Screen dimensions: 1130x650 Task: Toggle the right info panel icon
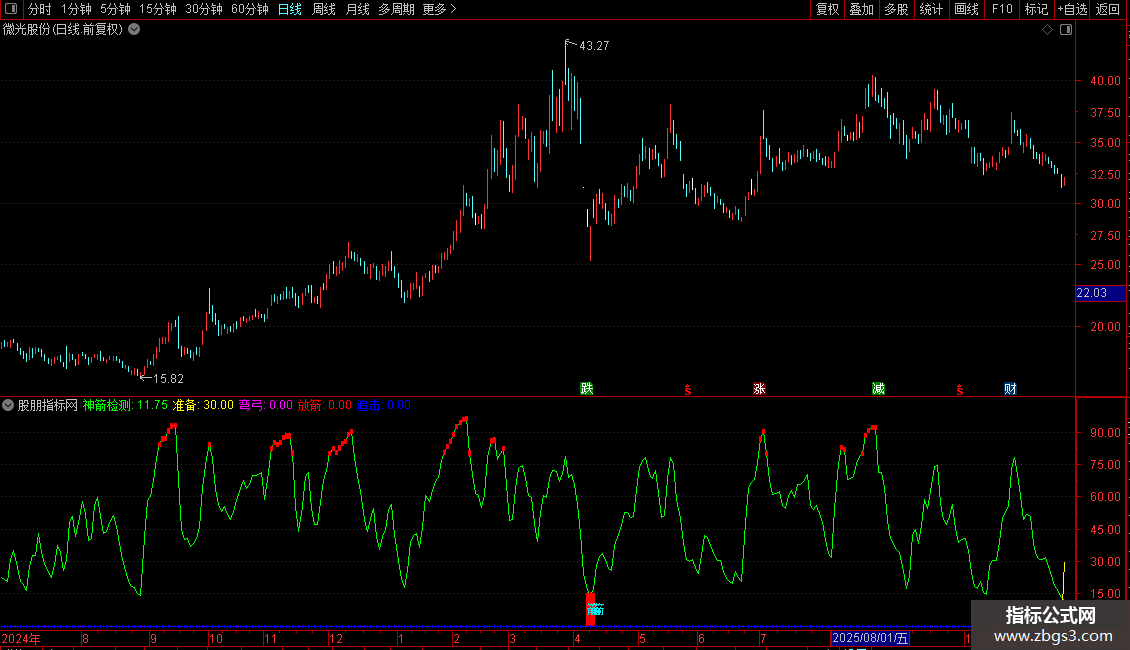(x=1066, y=30)
